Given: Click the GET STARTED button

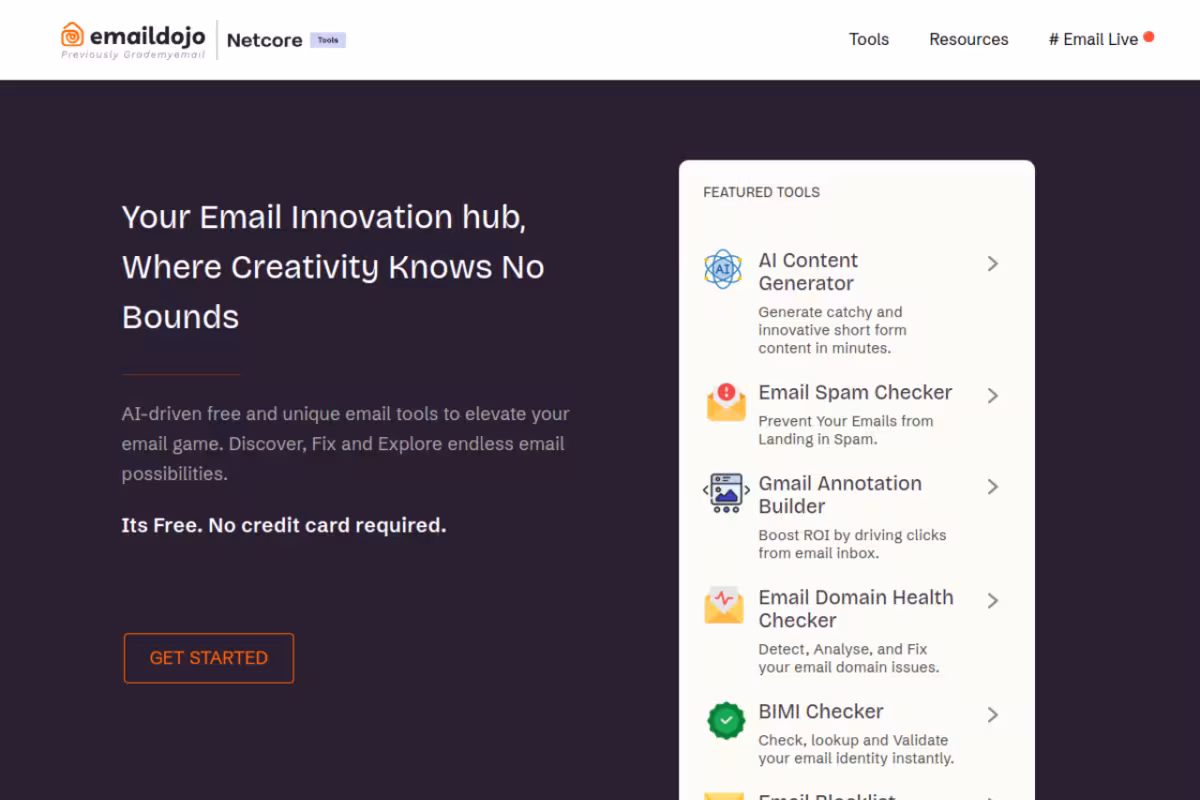Looking at the screenshot, I should (209, 658).
